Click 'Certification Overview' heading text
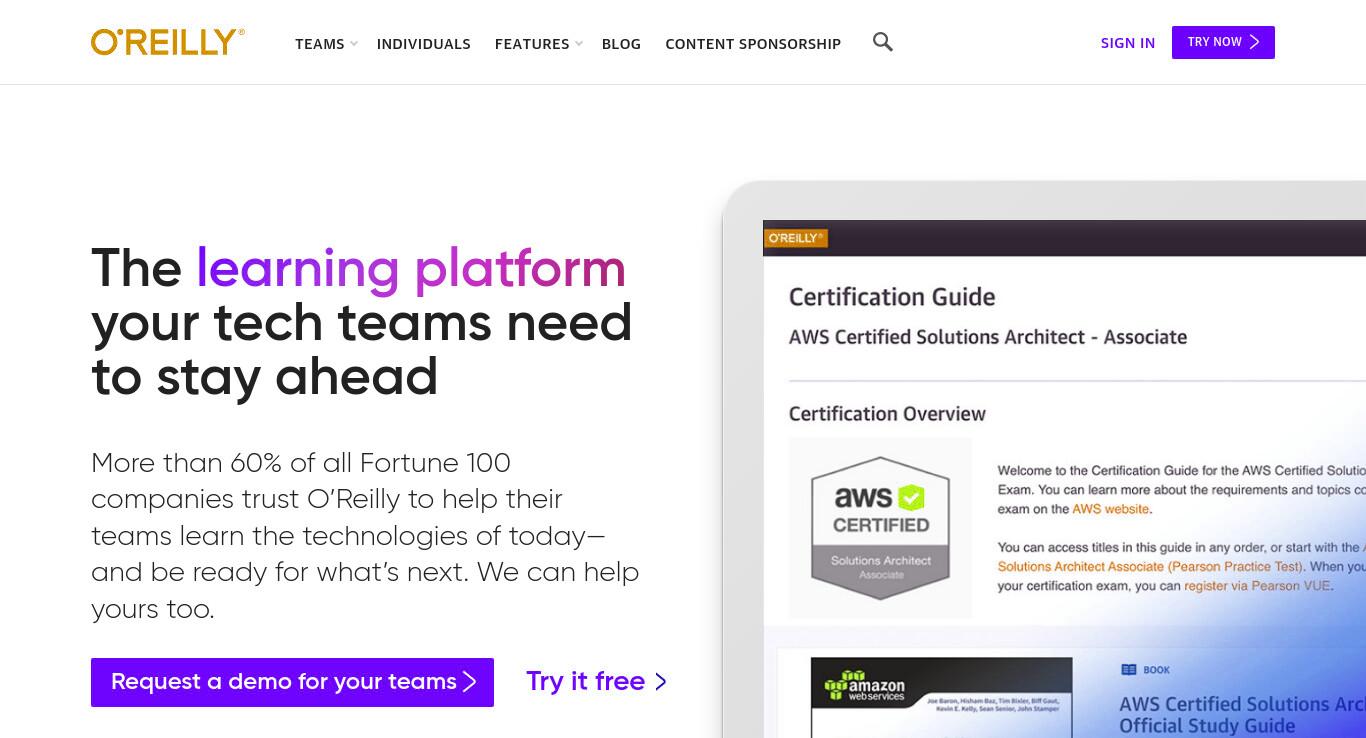1366x738 pixels. click(887, 414)
